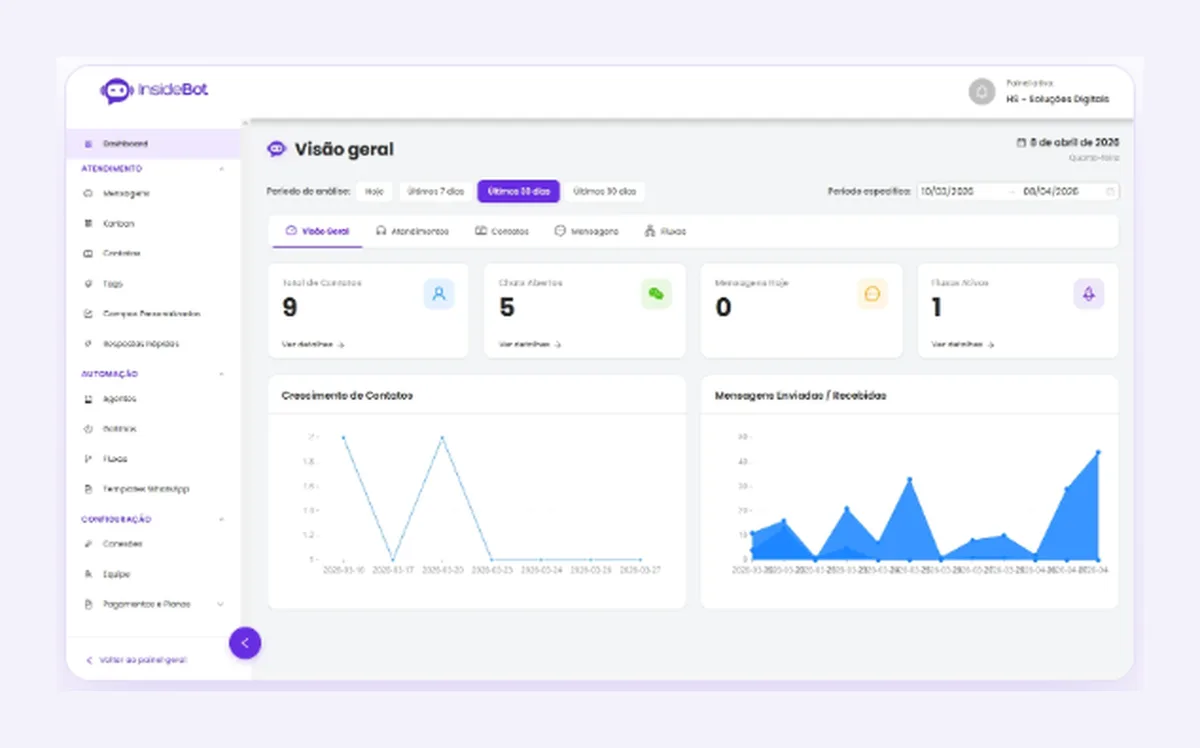The width and height of the screenshot is (1200, 748).
Task: Switch to the Mensagens tab in the overview
Action: [587, 231]
